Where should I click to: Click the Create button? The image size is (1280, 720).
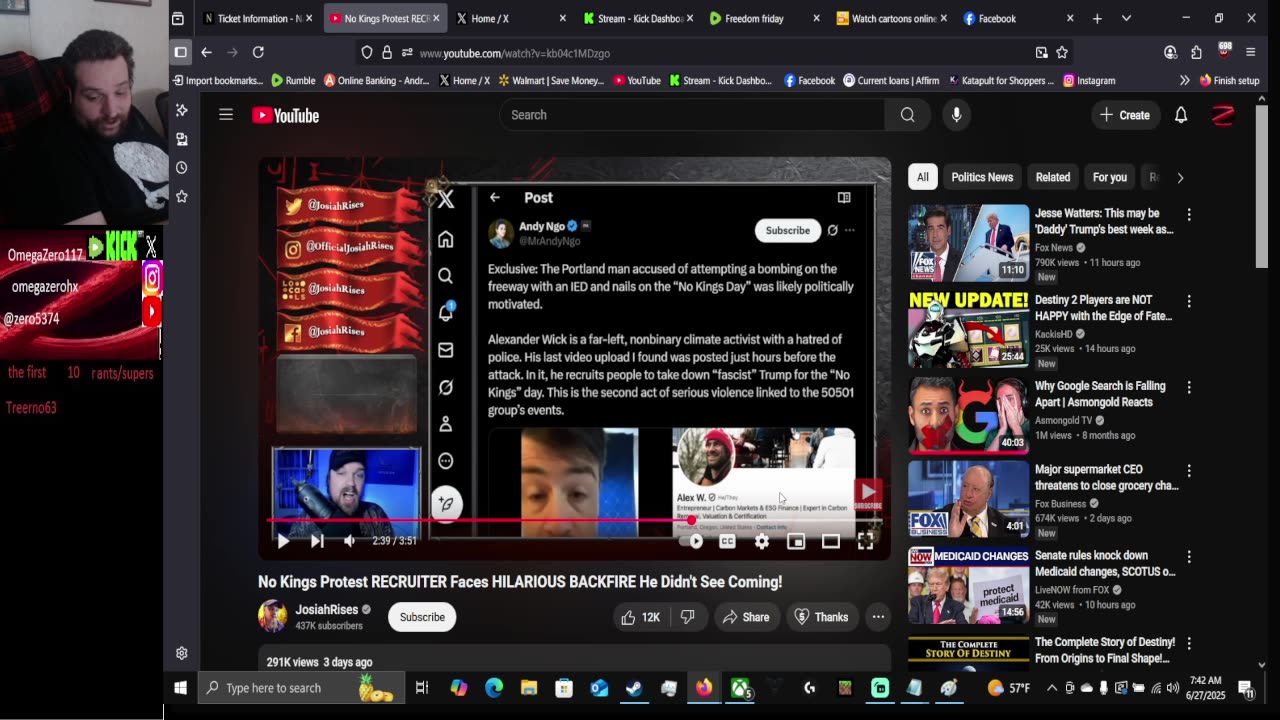coord(1125,115)
